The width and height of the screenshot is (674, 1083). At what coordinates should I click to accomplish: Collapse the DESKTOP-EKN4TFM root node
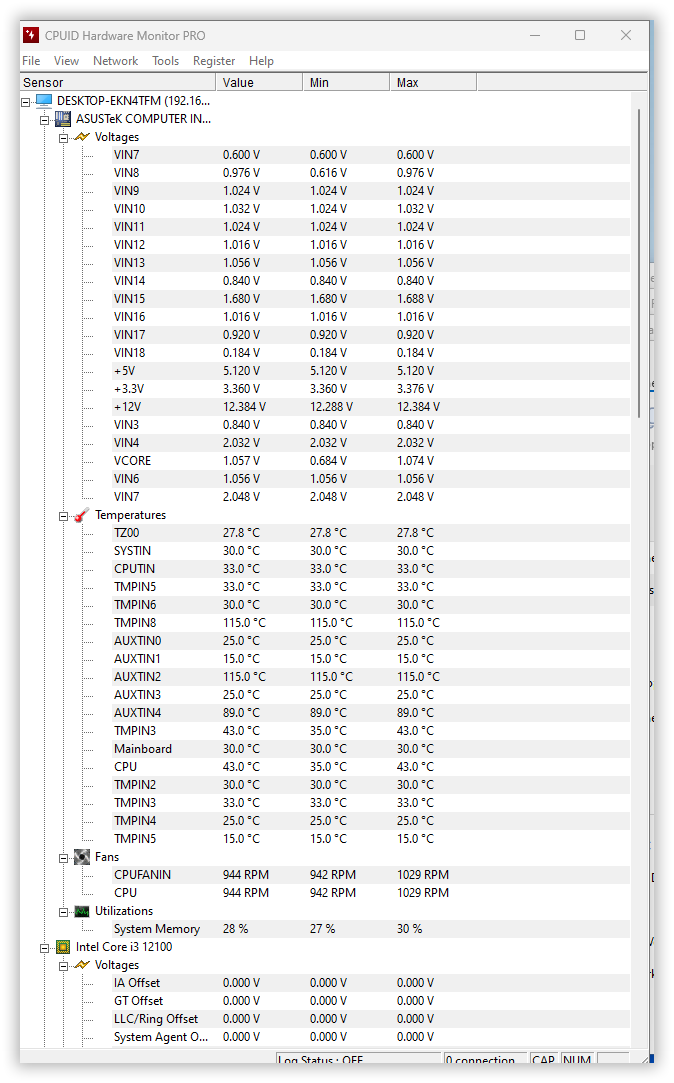point(26,101)
